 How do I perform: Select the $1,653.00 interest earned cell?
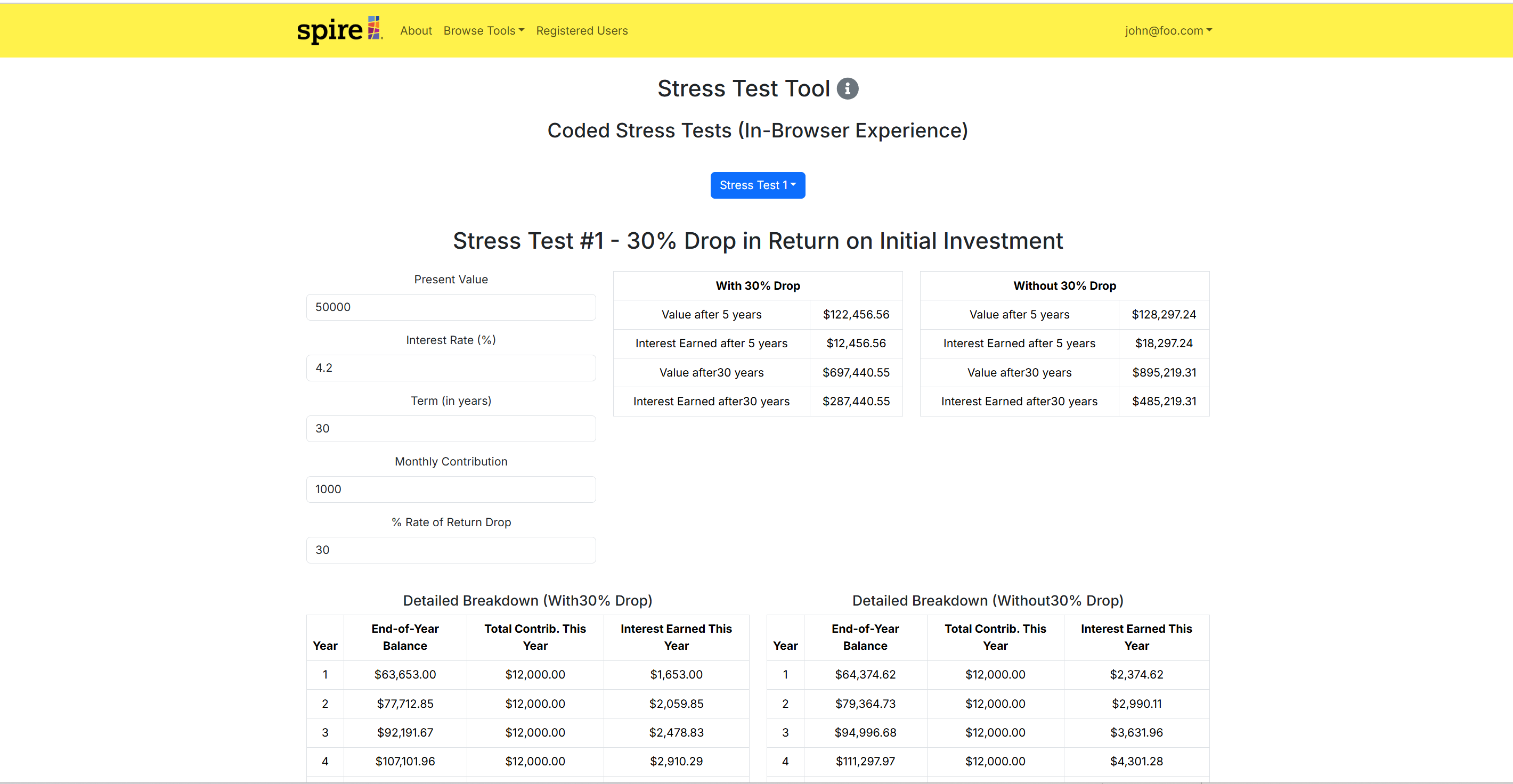click(676, 674)
